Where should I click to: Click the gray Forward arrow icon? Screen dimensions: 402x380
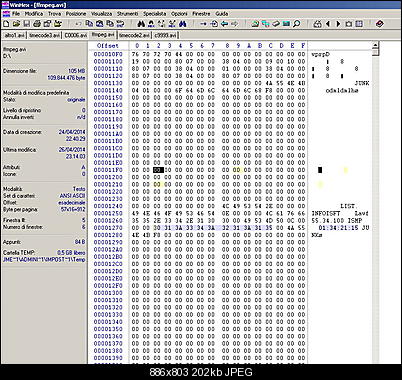pos(235,24)
